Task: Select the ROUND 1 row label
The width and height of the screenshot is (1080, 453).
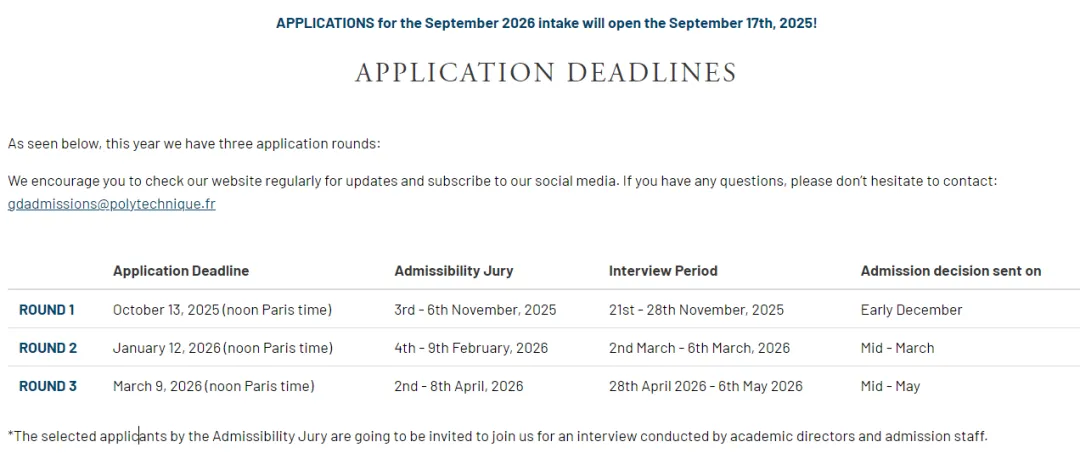Action: (47, 310)
